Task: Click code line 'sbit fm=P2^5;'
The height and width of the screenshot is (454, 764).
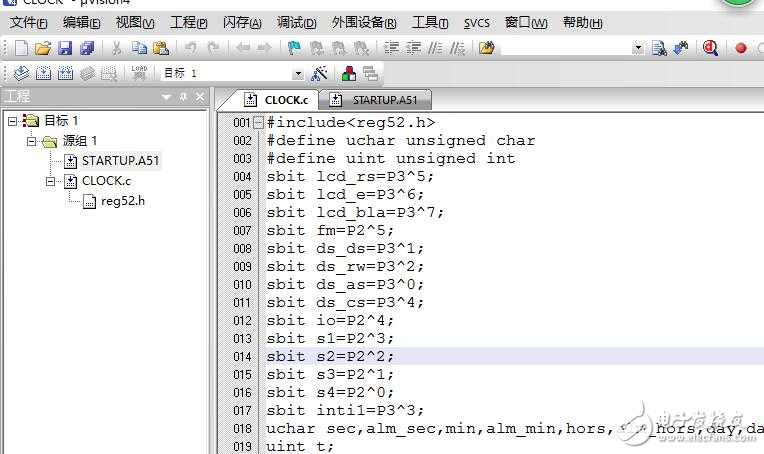Action: pyautogui.click(x=329, y=230)
